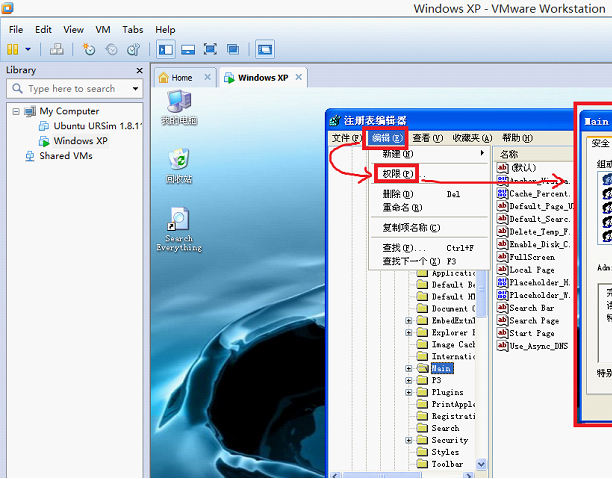Click the pause virtual machine icon
This screenshot has width=612, height=479.
pos(14,49)
